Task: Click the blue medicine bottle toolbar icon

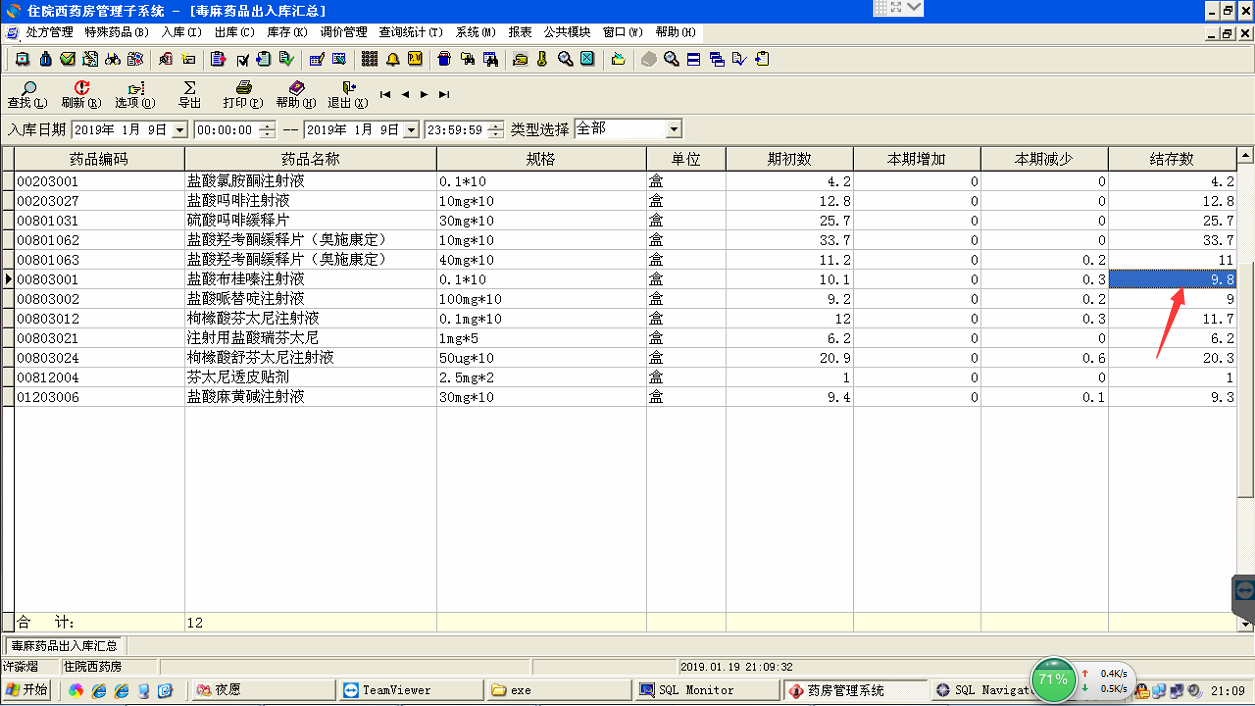Action: (45, 59)
